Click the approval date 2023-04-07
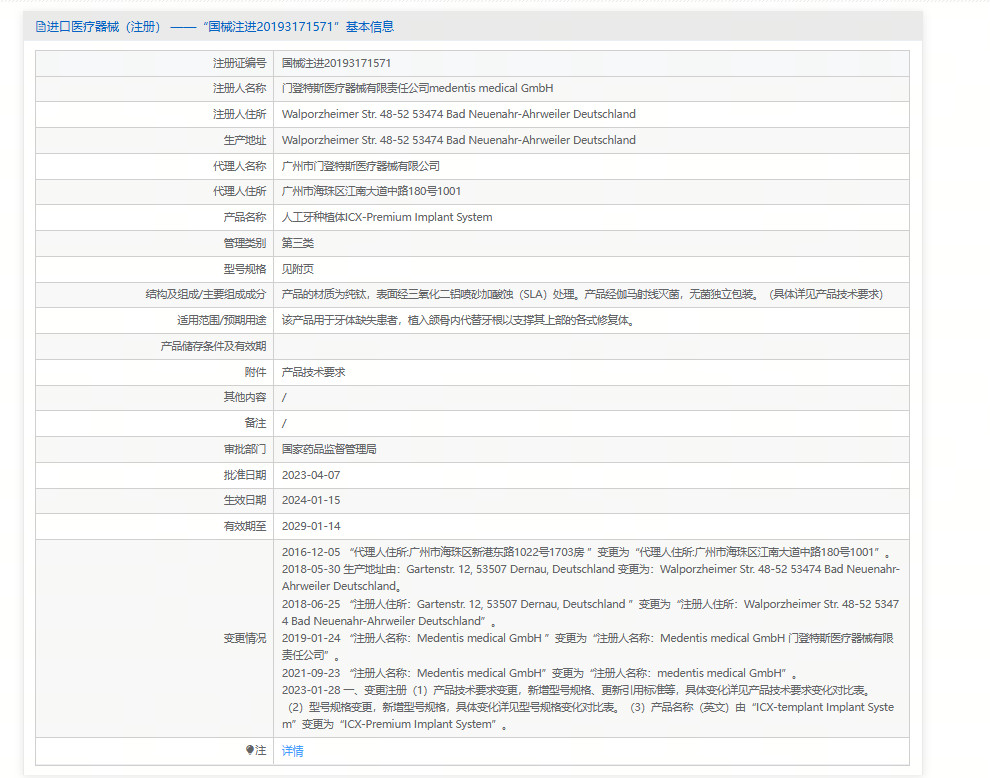The width and height of the screenshot is (990, 778). tap(310, 475)
